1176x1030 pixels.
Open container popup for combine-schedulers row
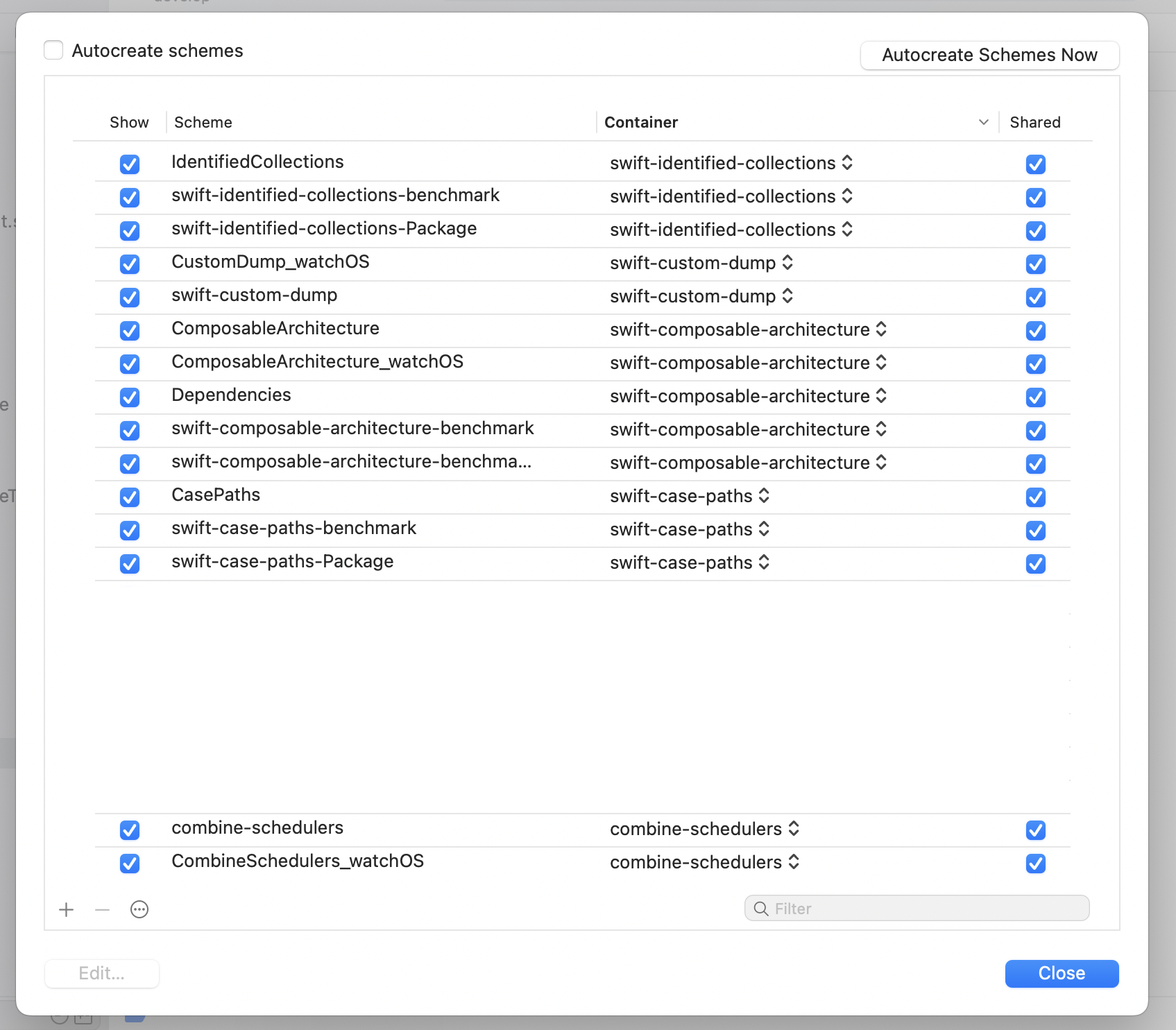[705, 829]
